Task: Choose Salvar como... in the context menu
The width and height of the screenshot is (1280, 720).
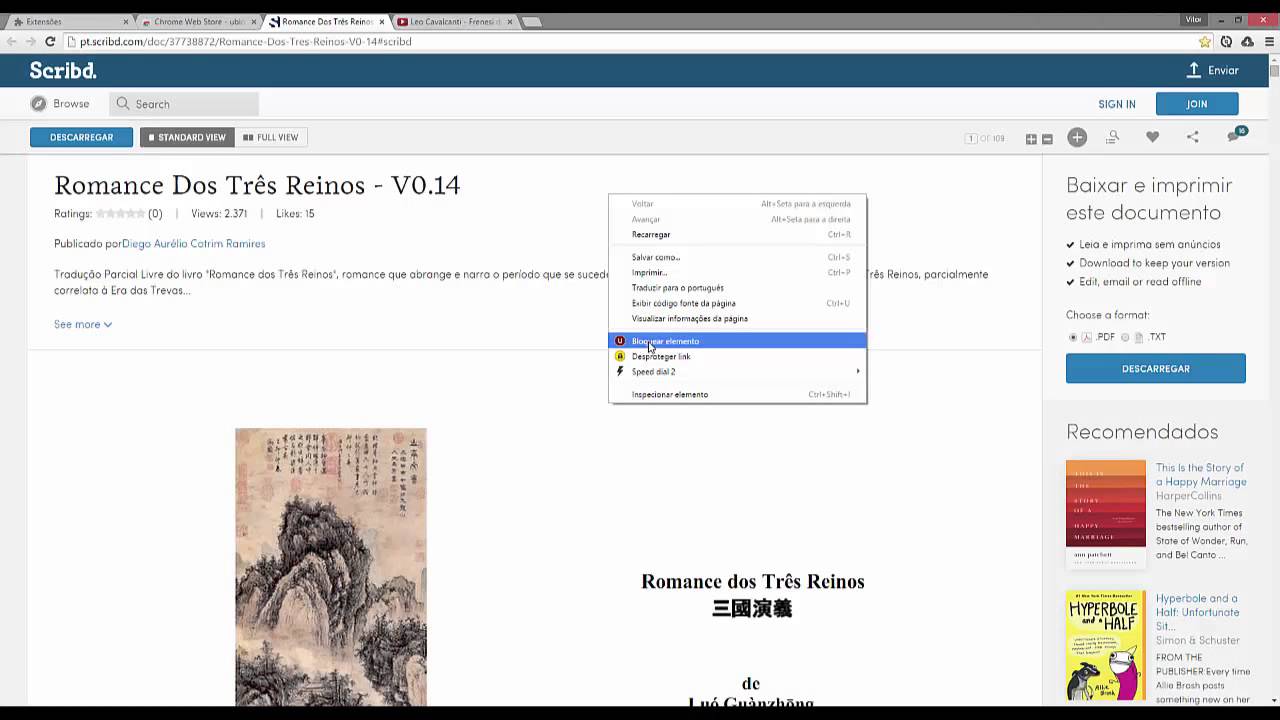Action: pyautogui.click(x=737, y=257)
